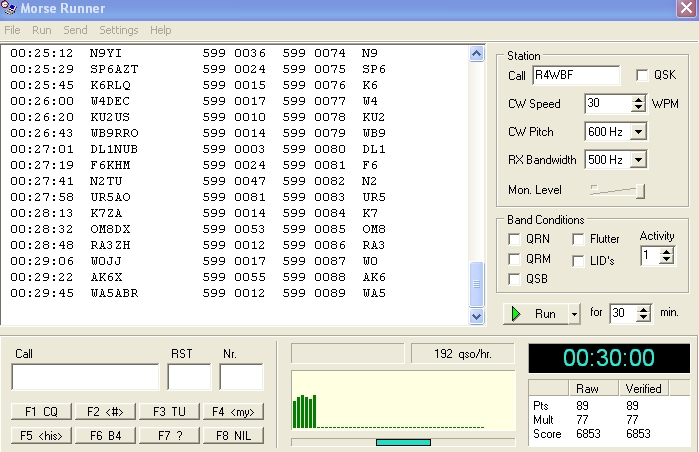The image size is (699, 452).
Task: Turn on the Flutter checkbox
Action: coord(580,240)
